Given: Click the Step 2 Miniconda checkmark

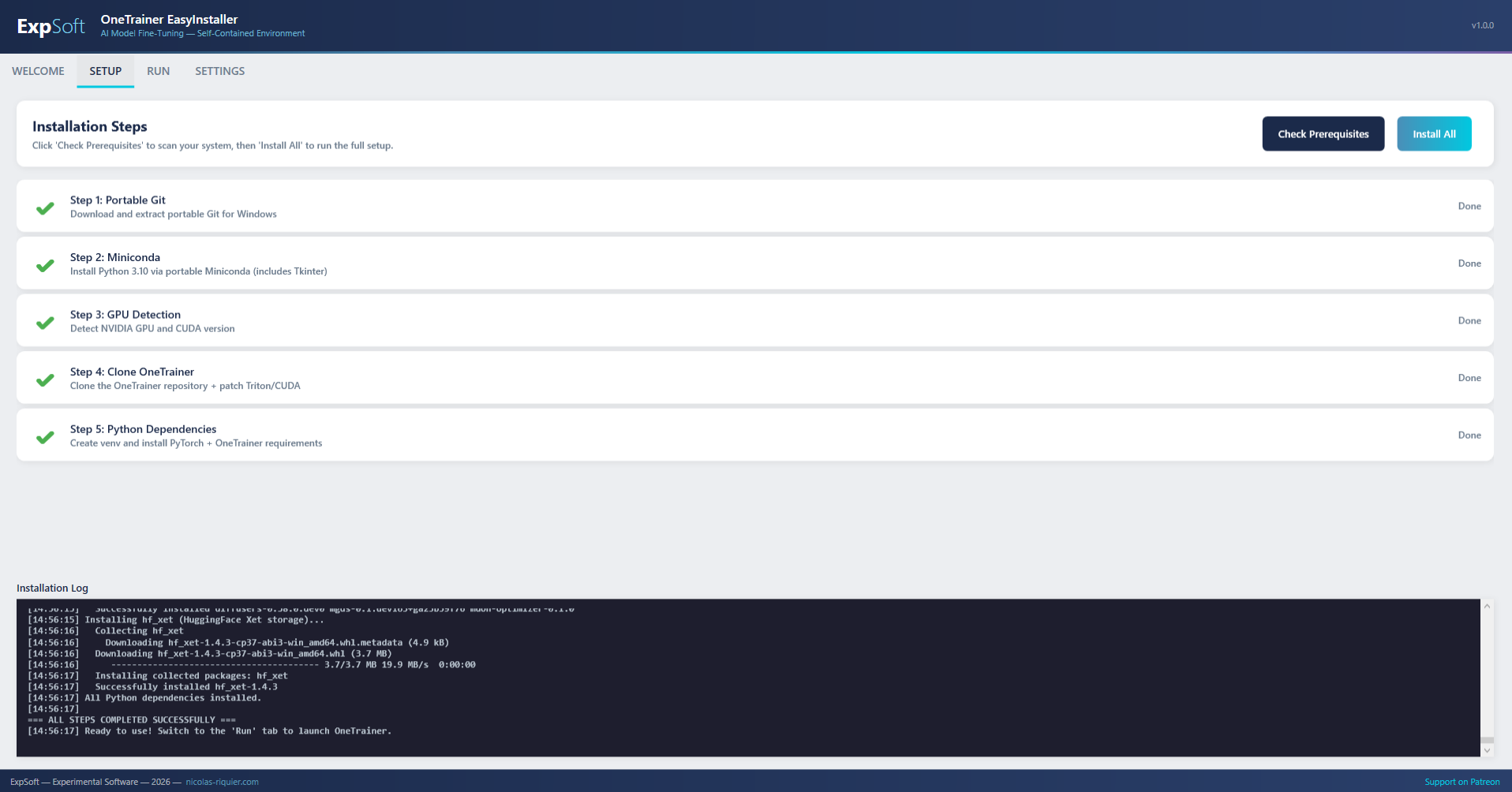Looking at the screenshot, I should point(45,265).
